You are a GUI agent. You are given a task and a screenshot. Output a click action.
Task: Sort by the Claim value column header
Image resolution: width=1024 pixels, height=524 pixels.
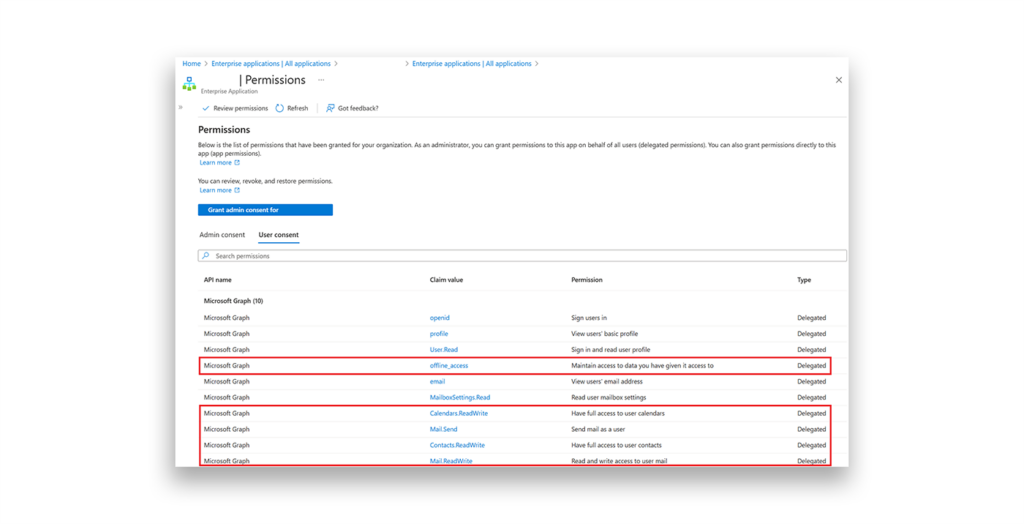pyautogui.click(x=446, y=280)
